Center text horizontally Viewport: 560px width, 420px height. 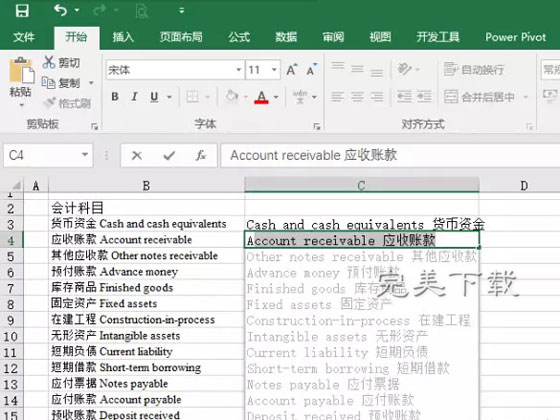[x=357, y=96]
